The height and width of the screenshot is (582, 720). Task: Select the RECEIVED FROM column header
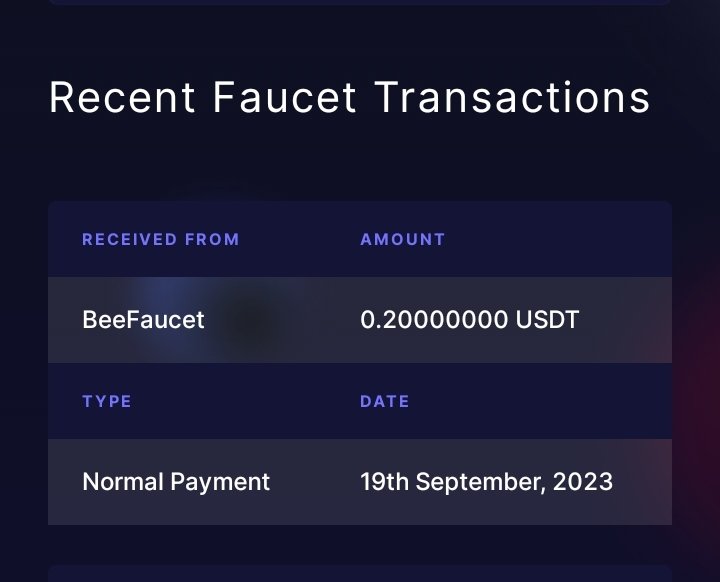click(161, 239)
